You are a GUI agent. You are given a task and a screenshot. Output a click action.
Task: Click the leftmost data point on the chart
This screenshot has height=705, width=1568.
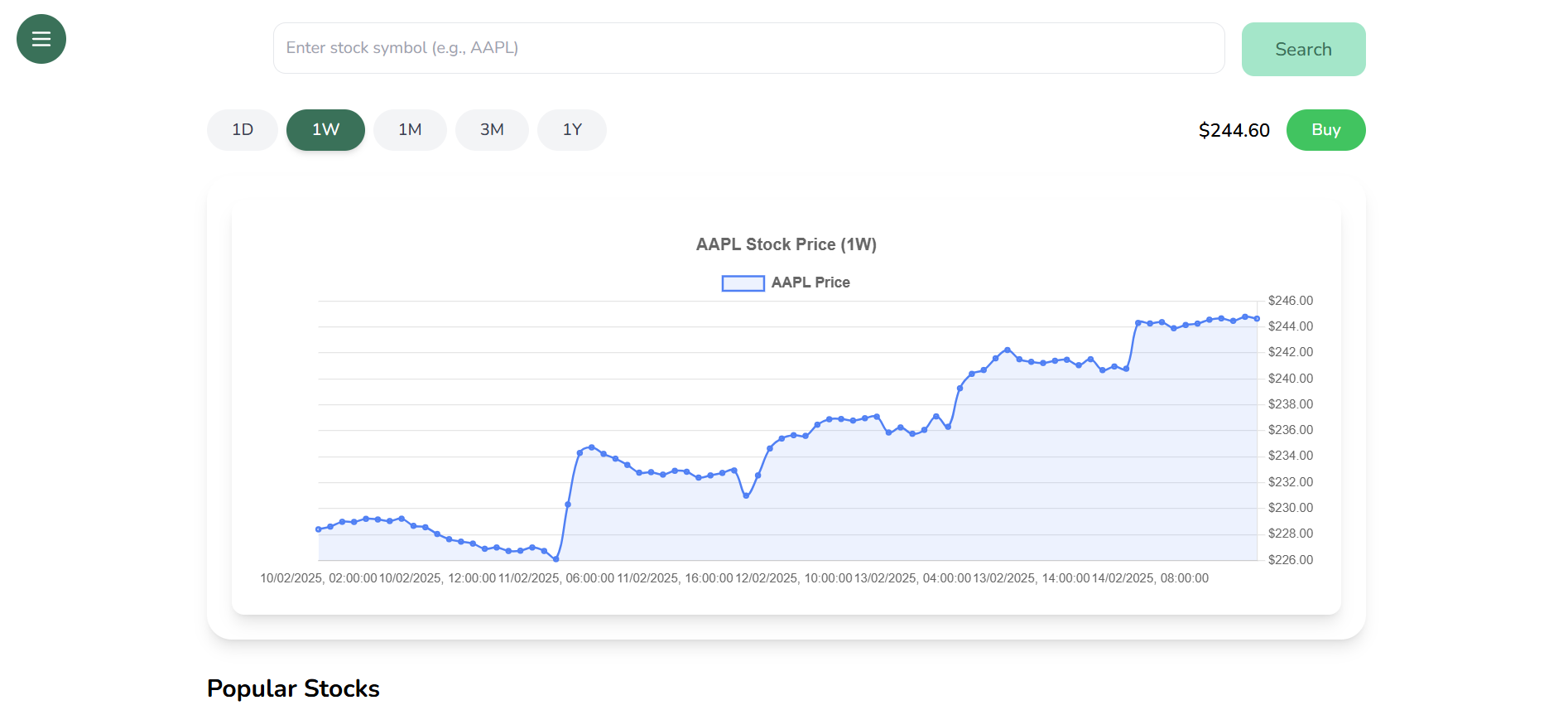[319, 529]
